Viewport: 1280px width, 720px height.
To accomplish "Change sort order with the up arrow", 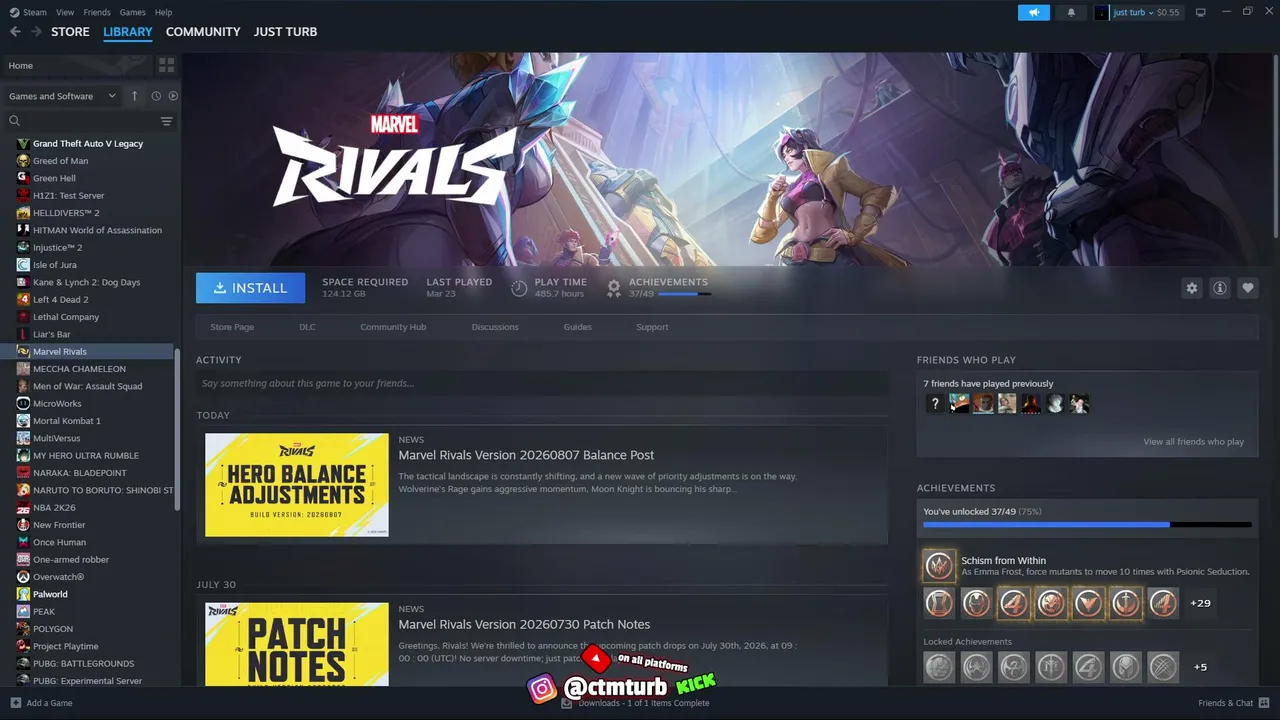I will coord(135,96).
